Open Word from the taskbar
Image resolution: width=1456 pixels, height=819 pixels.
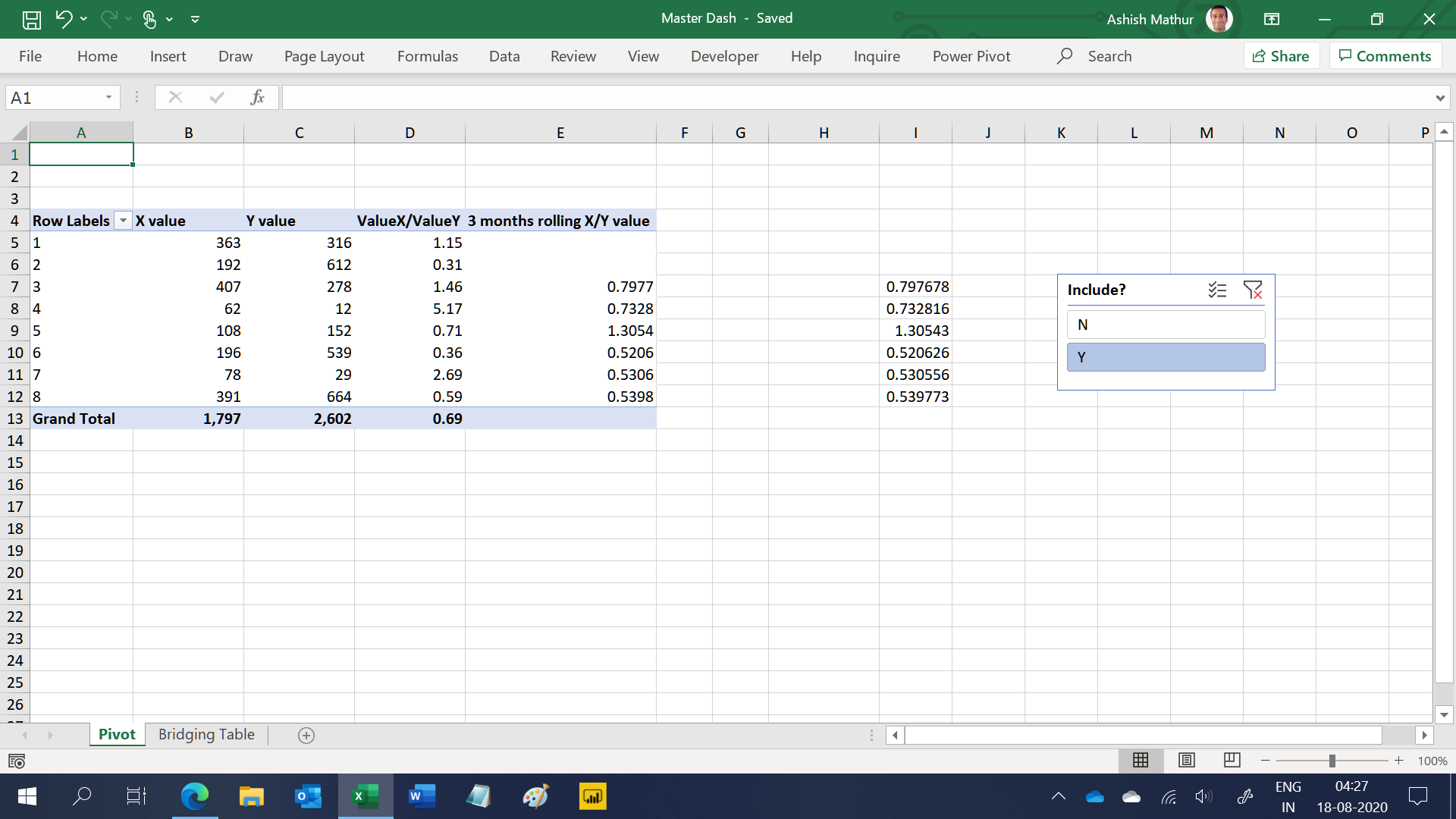tap(422, 796)
